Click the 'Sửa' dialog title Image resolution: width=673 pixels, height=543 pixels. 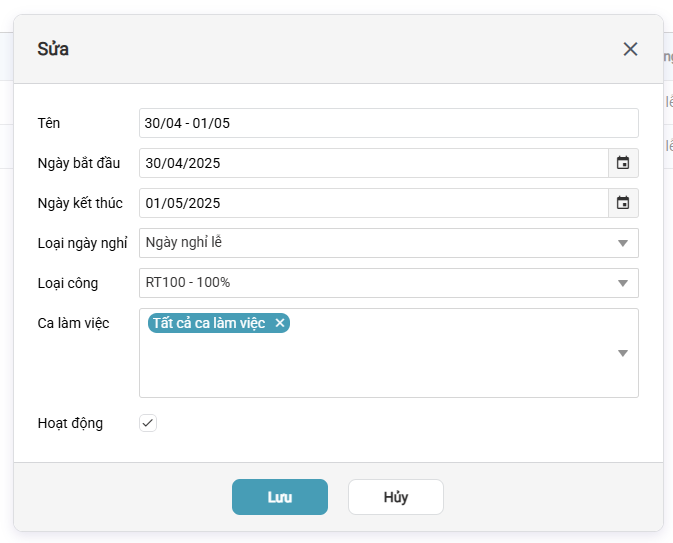(53, 49)
